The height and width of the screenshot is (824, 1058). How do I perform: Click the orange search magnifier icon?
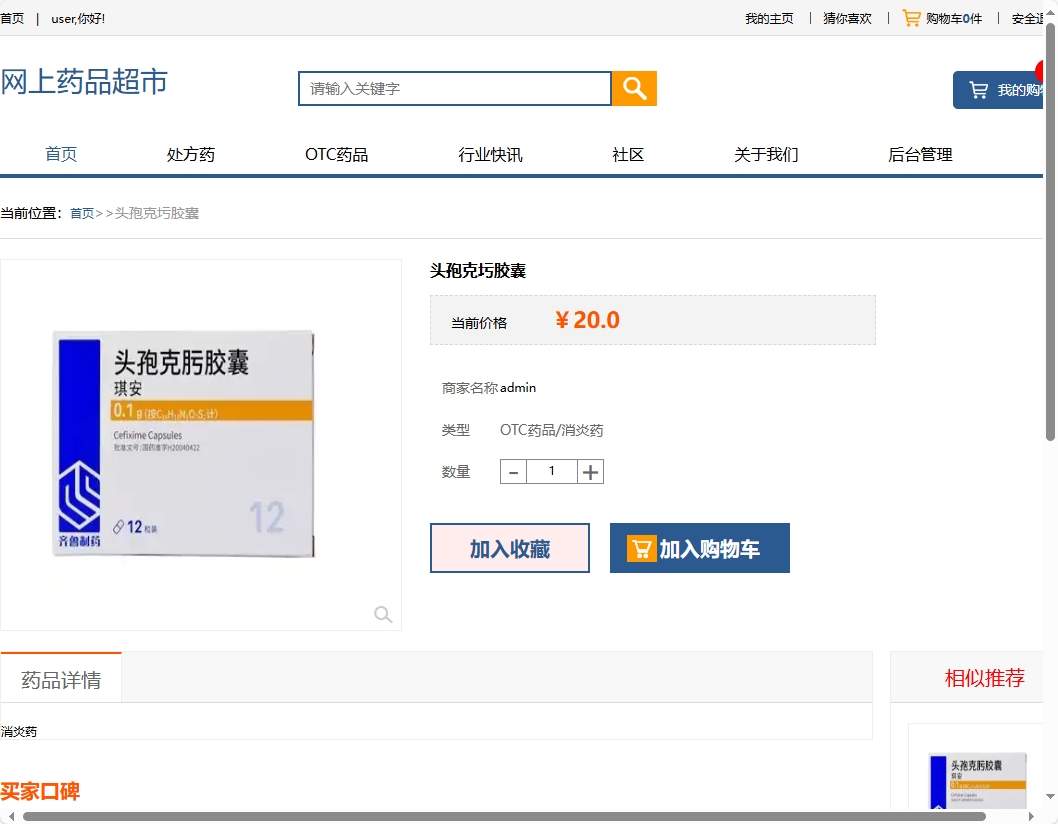634,88
